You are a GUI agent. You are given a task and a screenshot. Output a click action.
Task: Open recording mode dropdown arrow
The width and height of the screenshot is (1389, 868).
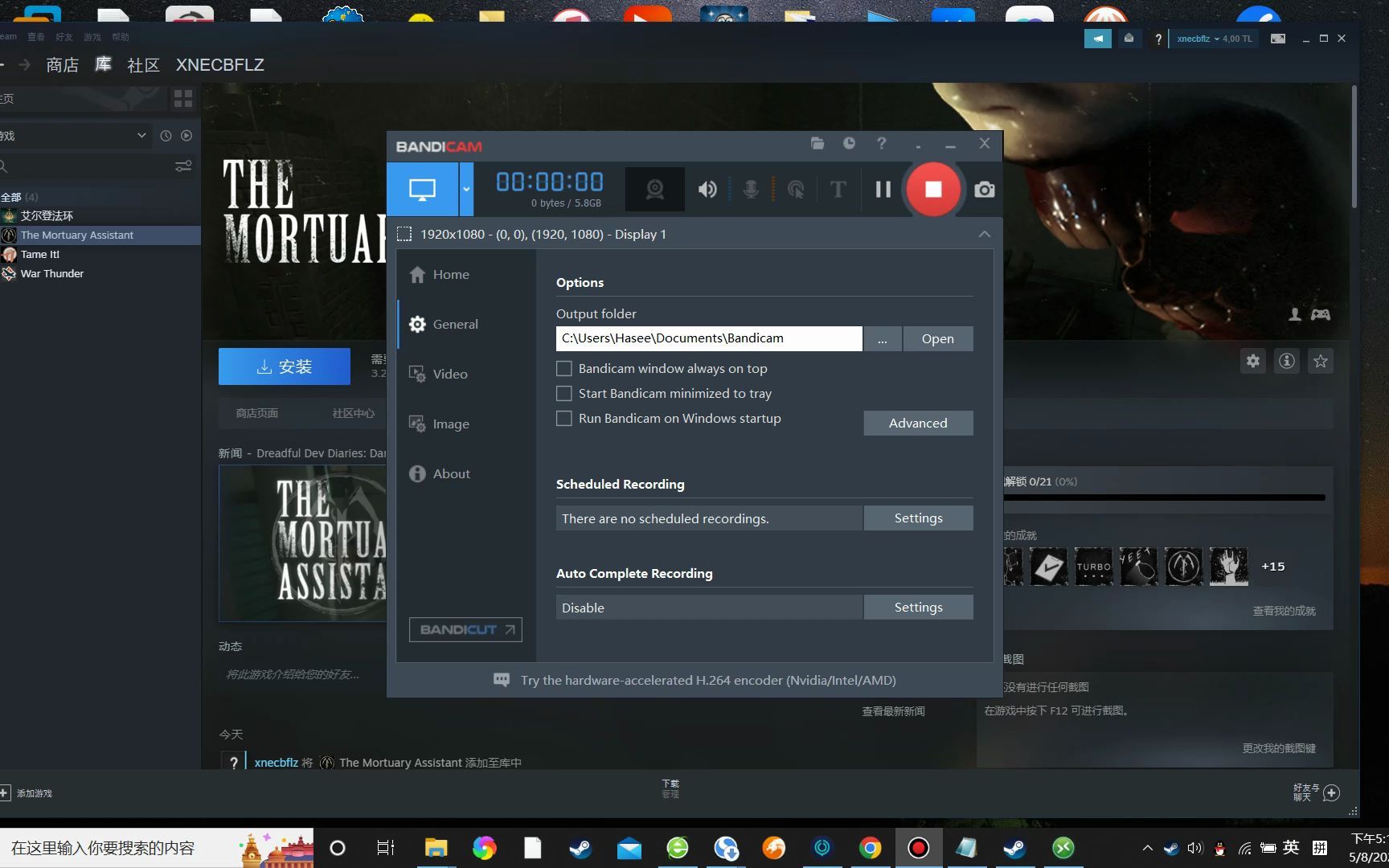point(466,189)
